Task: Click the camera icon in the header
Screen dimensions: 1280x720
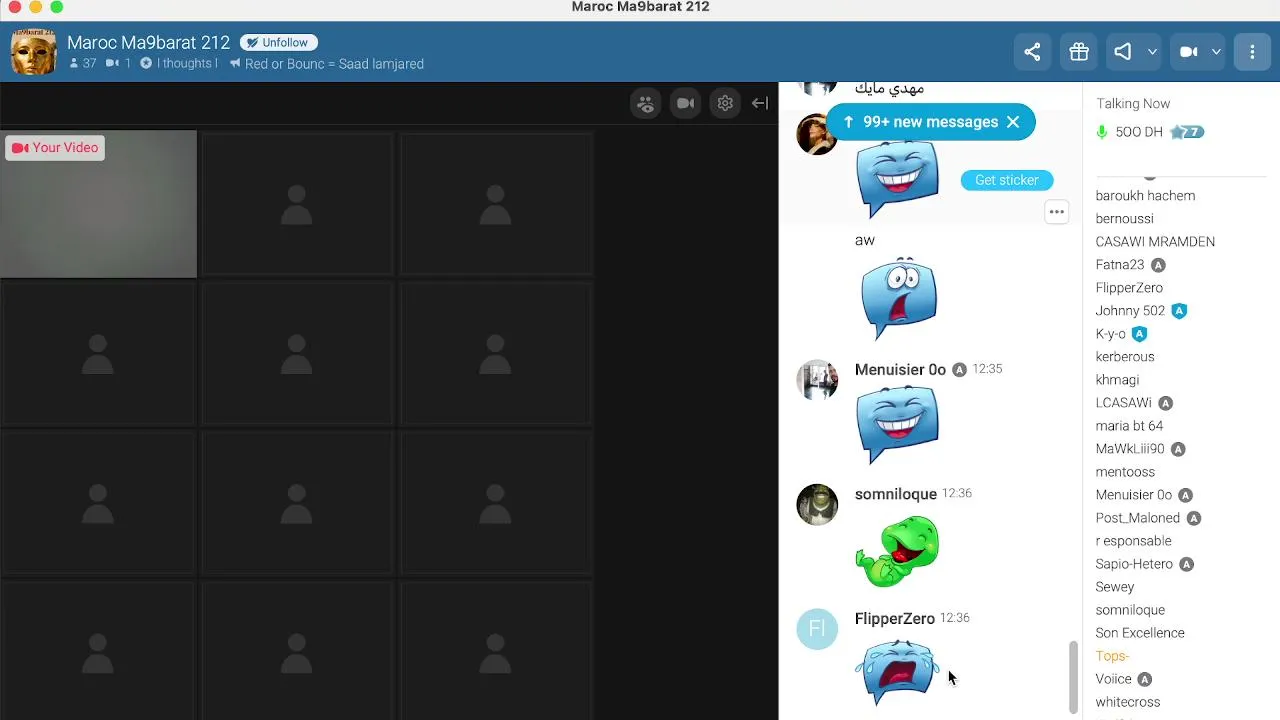Action: 1188,52
